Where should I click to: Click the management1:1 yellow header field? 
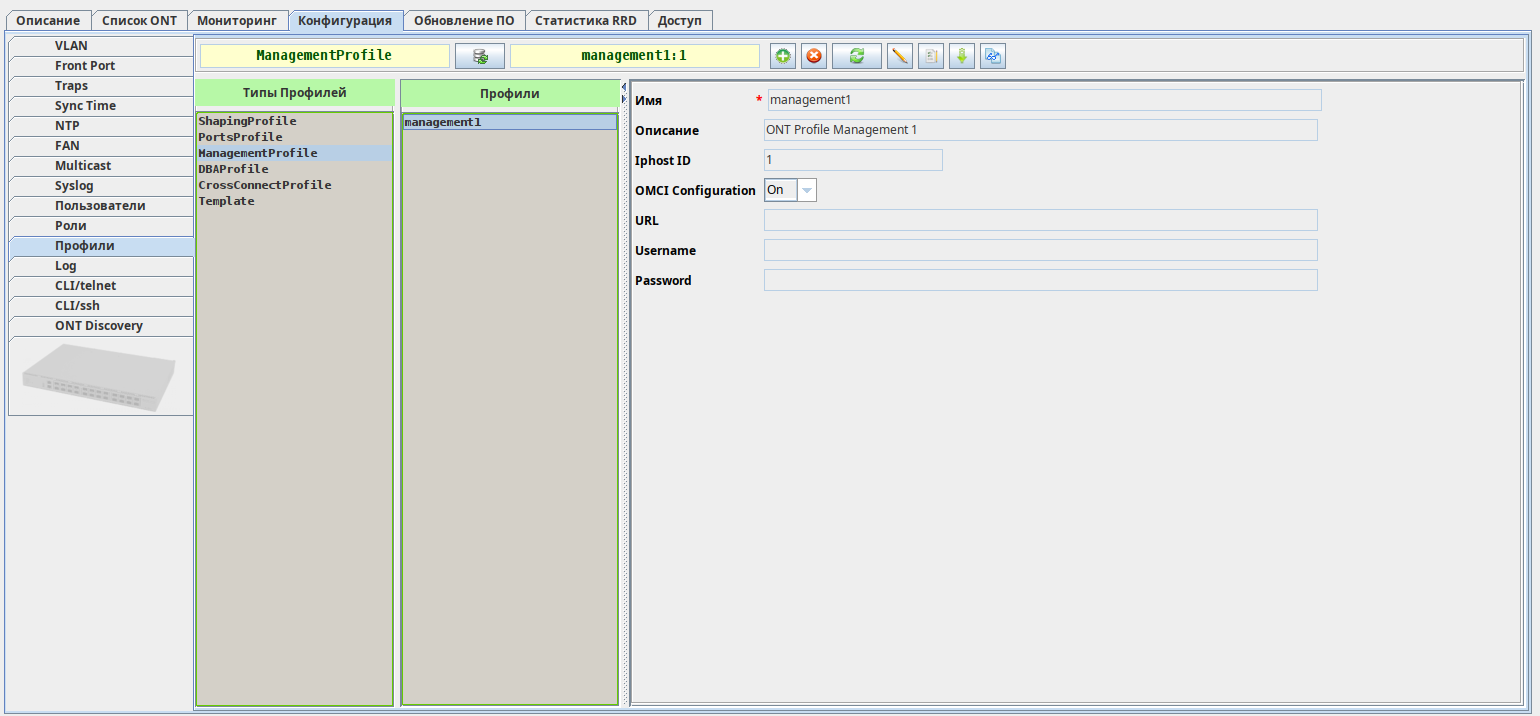634,56
